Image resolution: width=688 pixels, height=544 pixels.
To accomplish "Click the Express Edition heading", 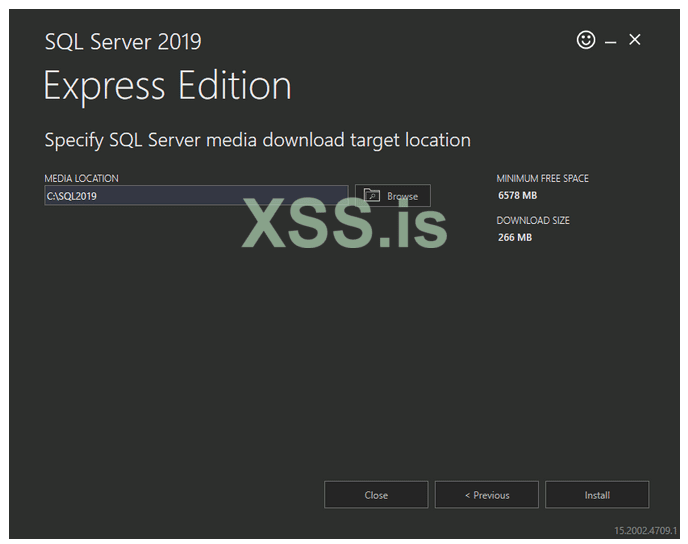I will [167, 86].
